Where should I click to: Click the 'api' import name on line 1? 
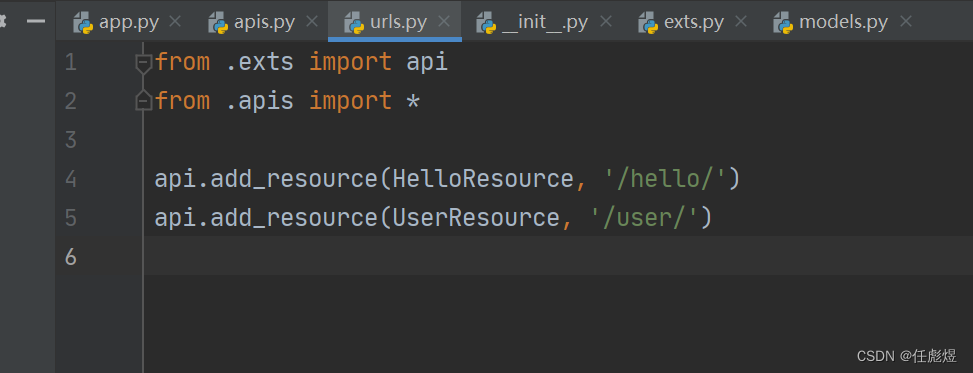(427, 63)
